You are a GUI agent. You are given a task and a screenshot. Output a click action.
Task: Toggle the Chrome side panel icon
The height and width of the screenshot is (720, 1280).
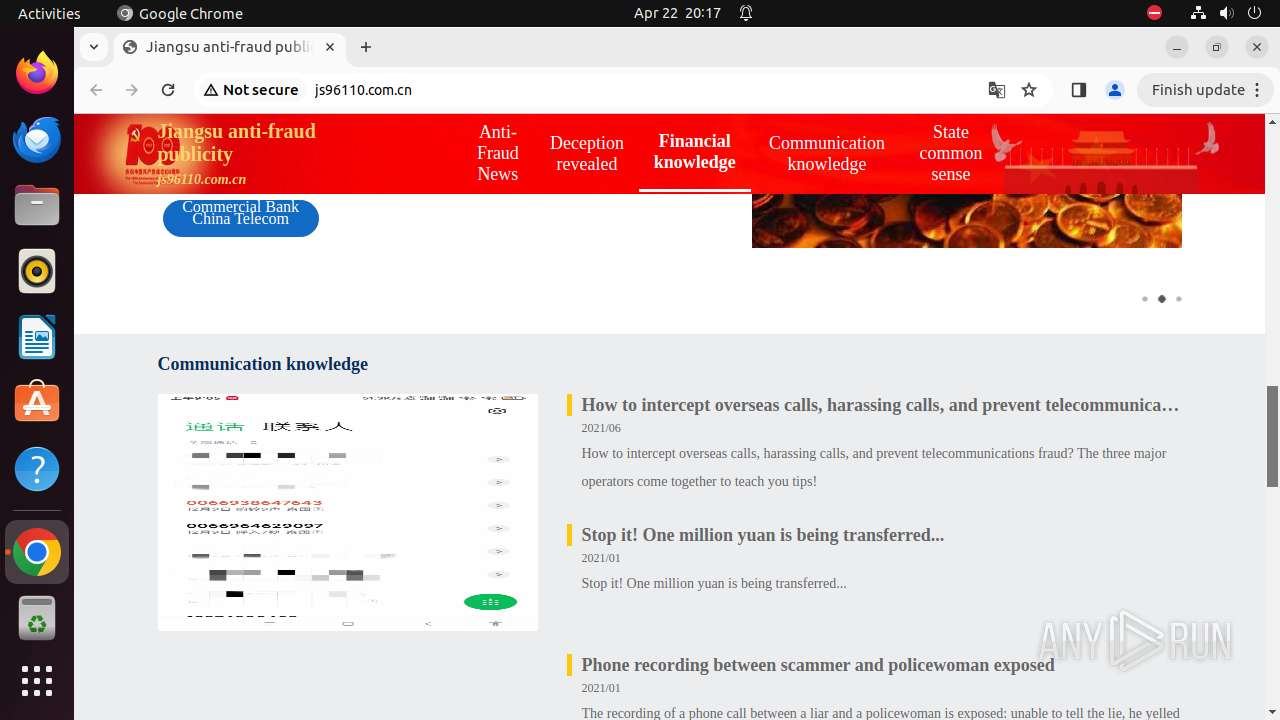click(x=1078, y=90)
